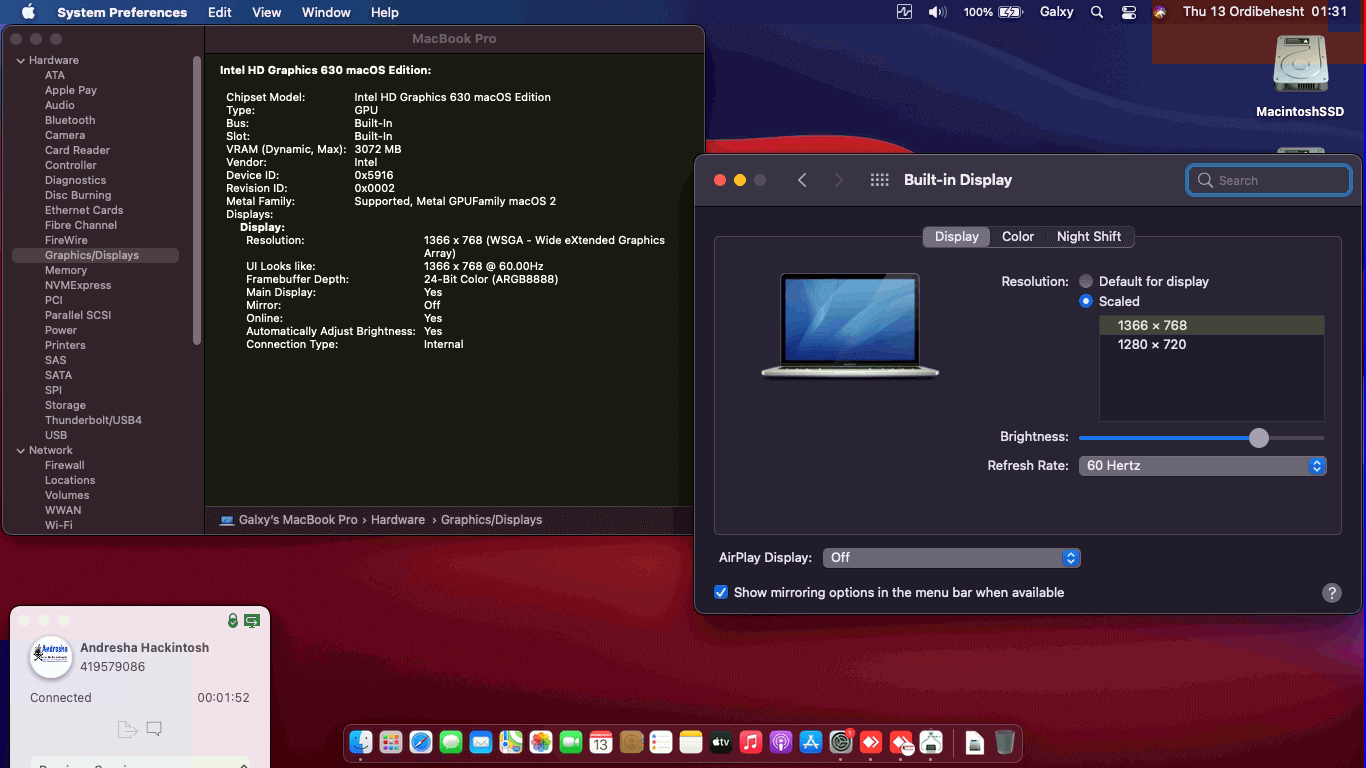Open Control Center in menu bar
Screen dimensions: 1366x768
1129,12
